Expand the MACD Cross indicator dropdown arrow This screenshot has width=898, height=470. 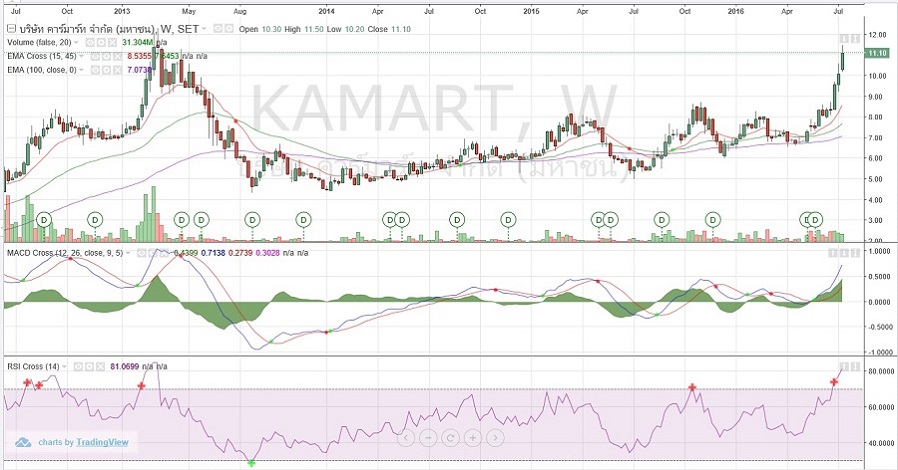pyautogui.click(x=128, y=253)
